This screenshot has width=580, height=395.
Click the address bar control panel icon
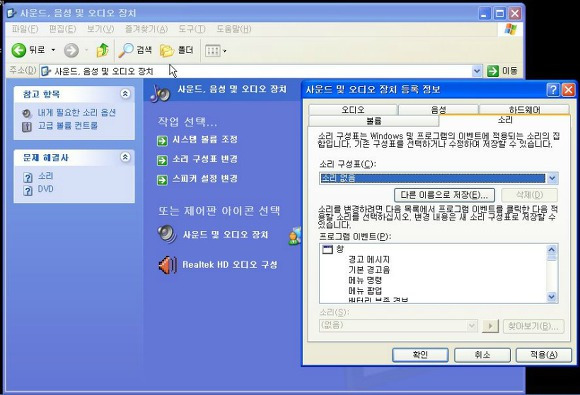pos(46,71)
